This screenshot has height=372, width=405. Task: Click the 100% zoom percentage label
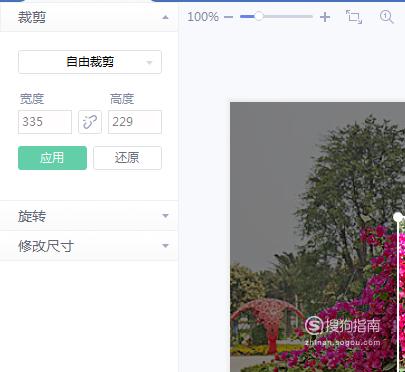pos(203,17)
